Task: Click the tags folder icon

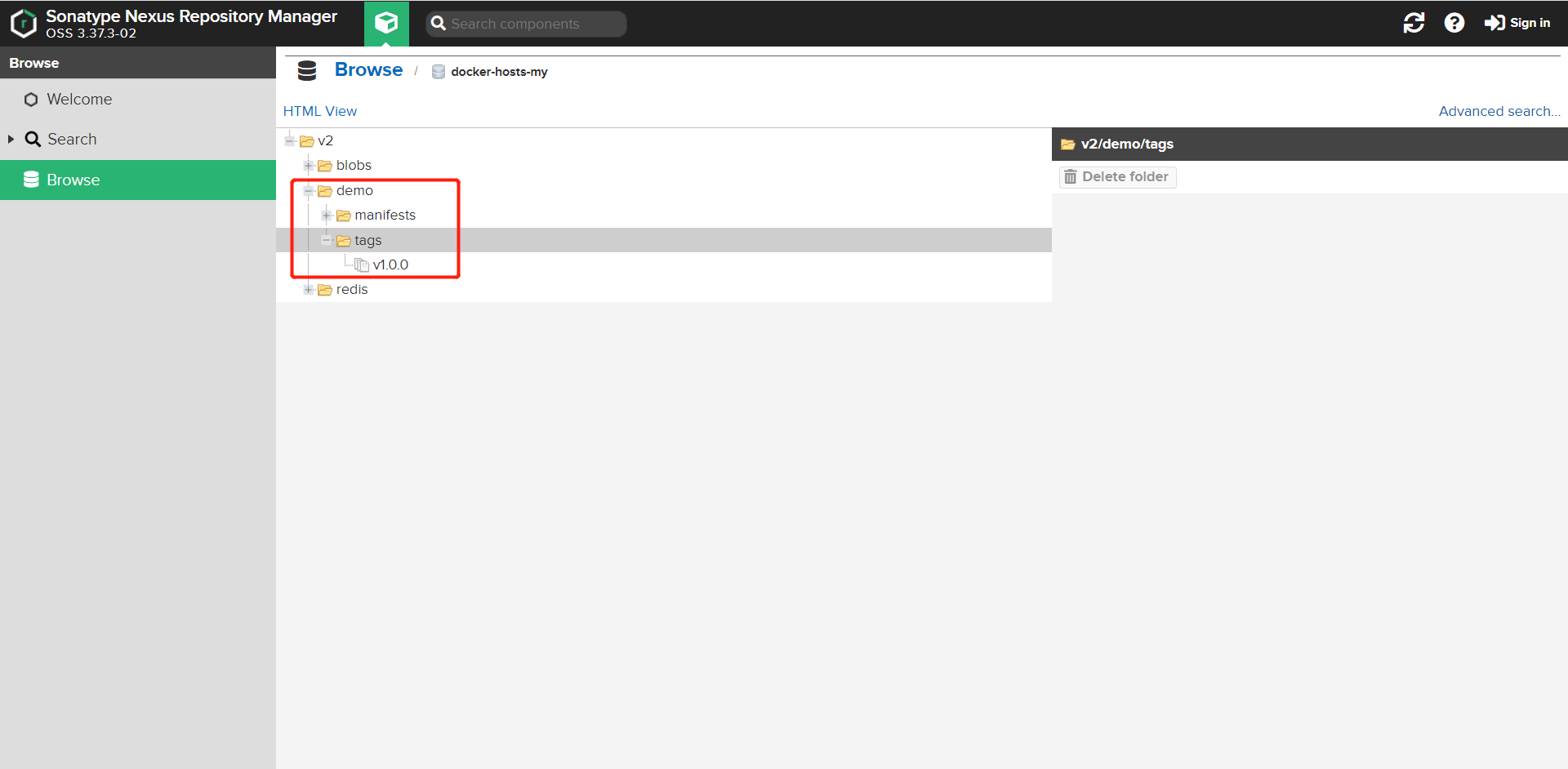Action: [x=344, y=241]
